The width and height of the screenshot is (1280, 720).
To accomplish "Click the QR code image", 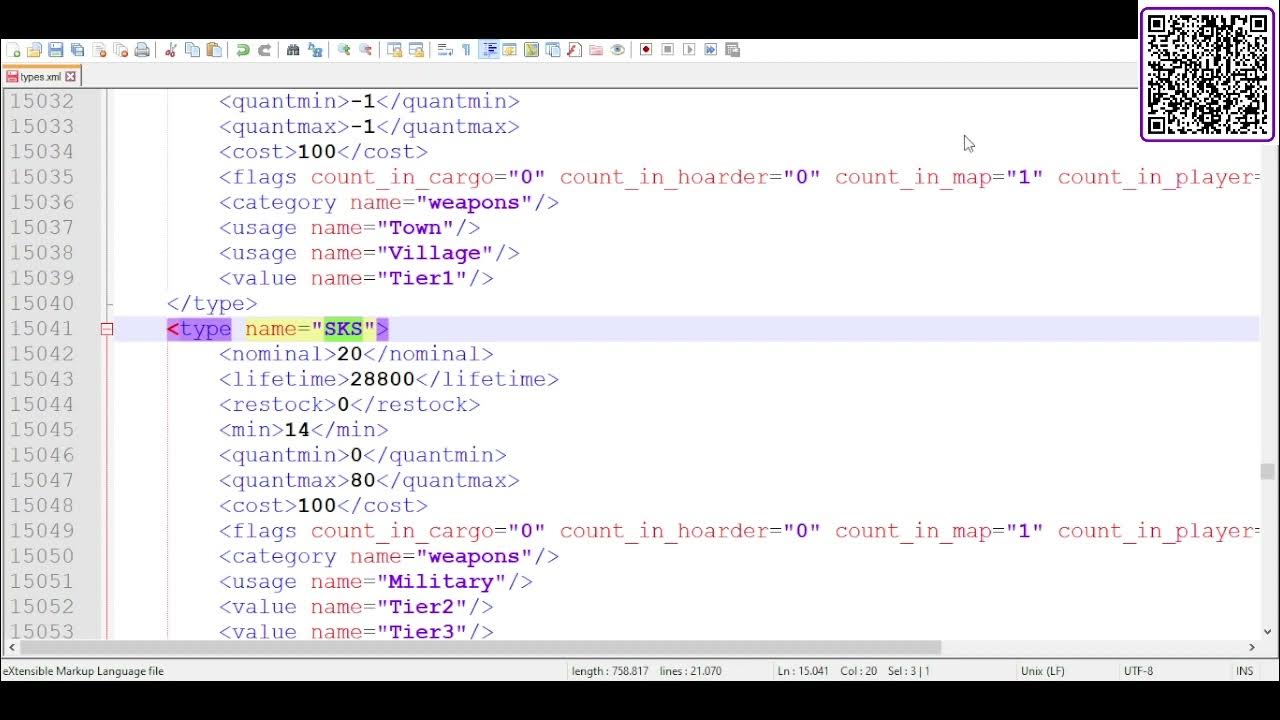I will pyautogui.click(x=1207, y=74).
